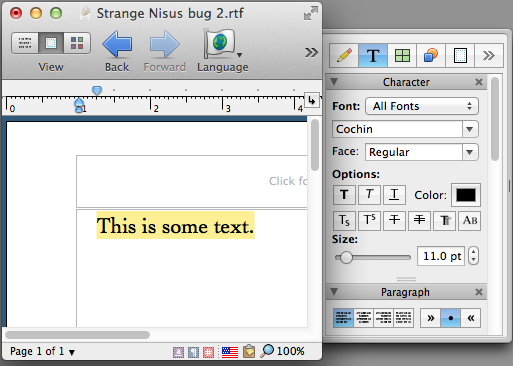Screen dimensions: 513x366
Task: Click the US flag language status icon
Action: [230, 352]
